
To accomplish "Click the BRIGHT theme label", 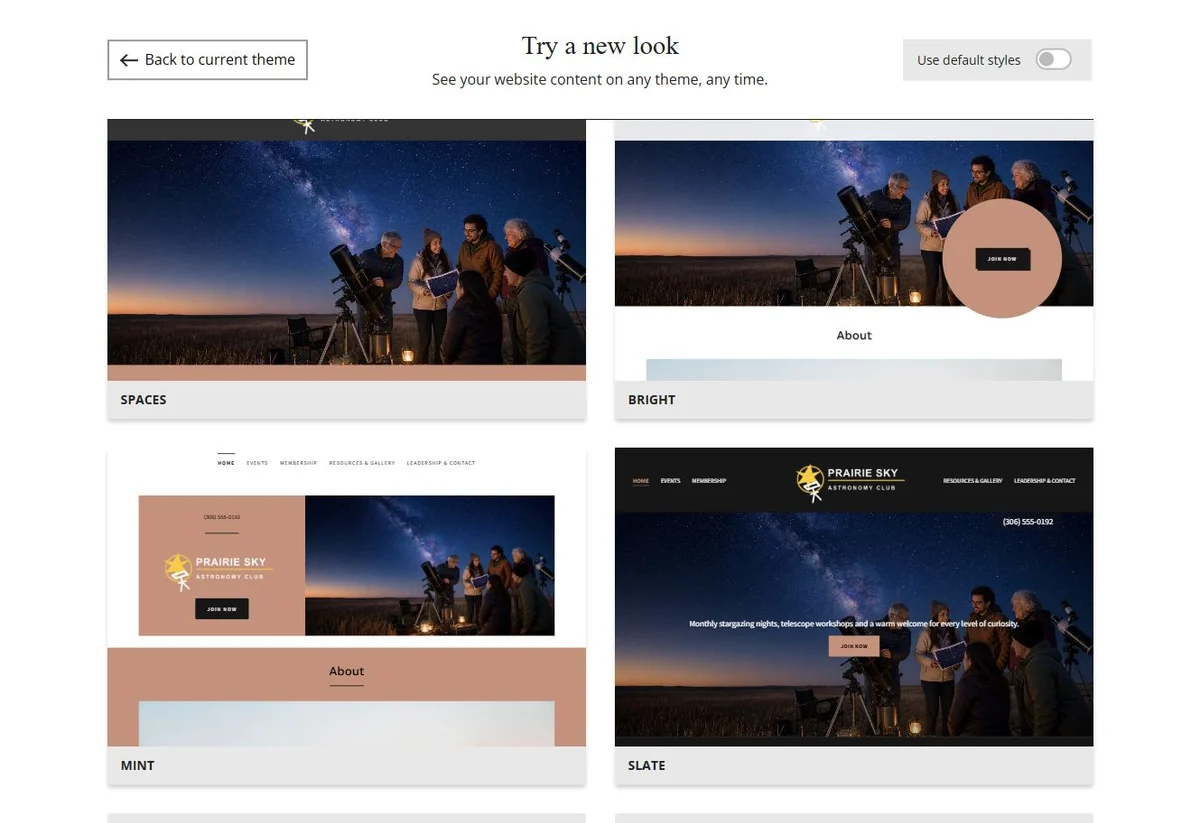I will pyautogui.click(x=652, y=400).
